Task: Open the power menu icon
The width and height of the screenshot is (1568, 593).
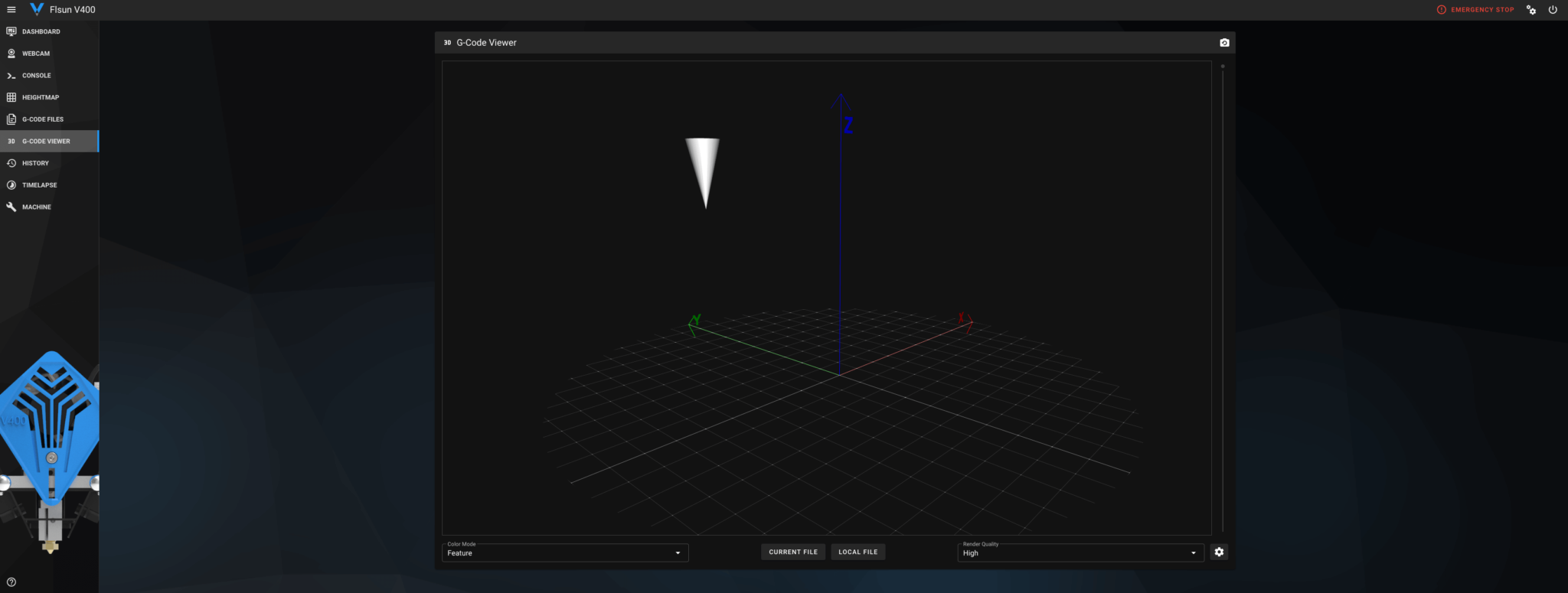Action: (x=1553, y=10)
